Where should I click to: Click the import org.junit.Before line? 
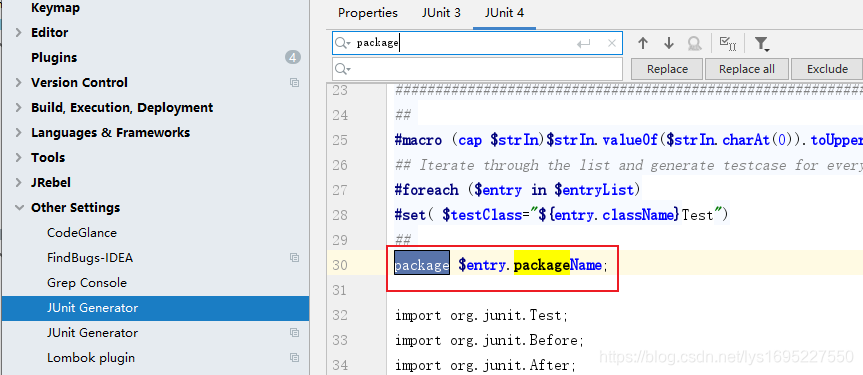coord(489,340)
